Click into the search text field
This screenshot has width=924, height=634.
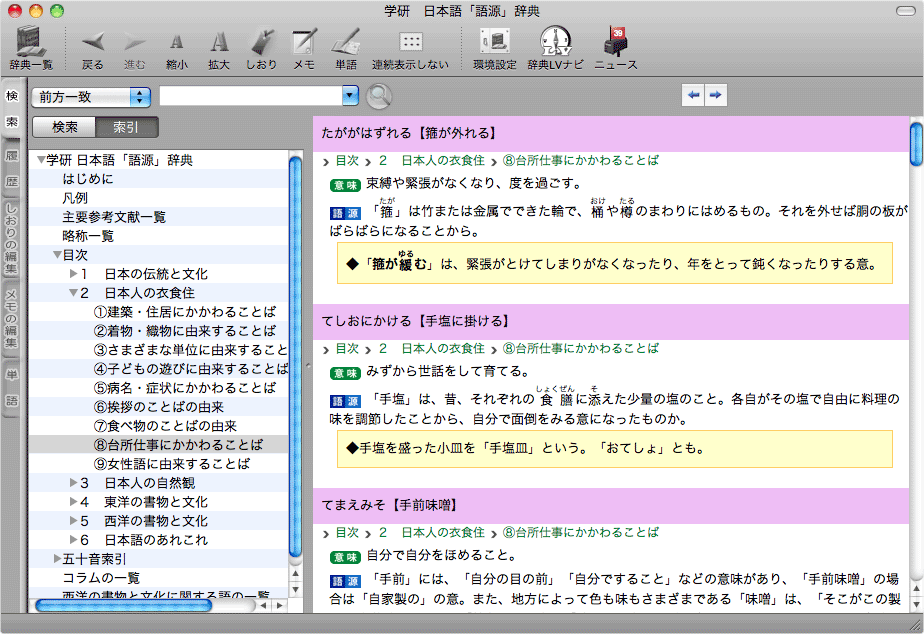[x=251, y=95]
